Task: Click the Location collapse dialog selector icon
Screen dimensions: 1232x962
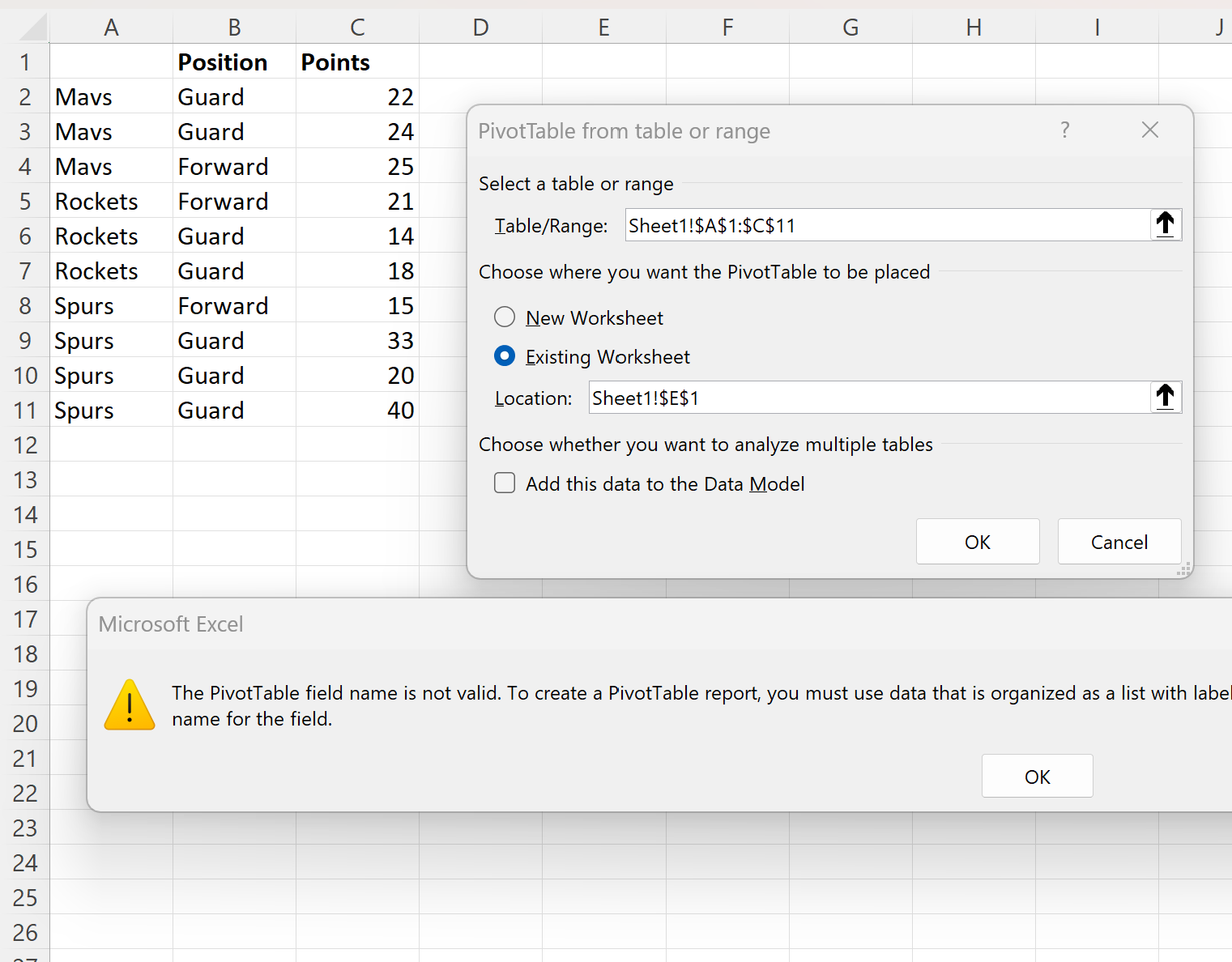Action: [1166, 397]
